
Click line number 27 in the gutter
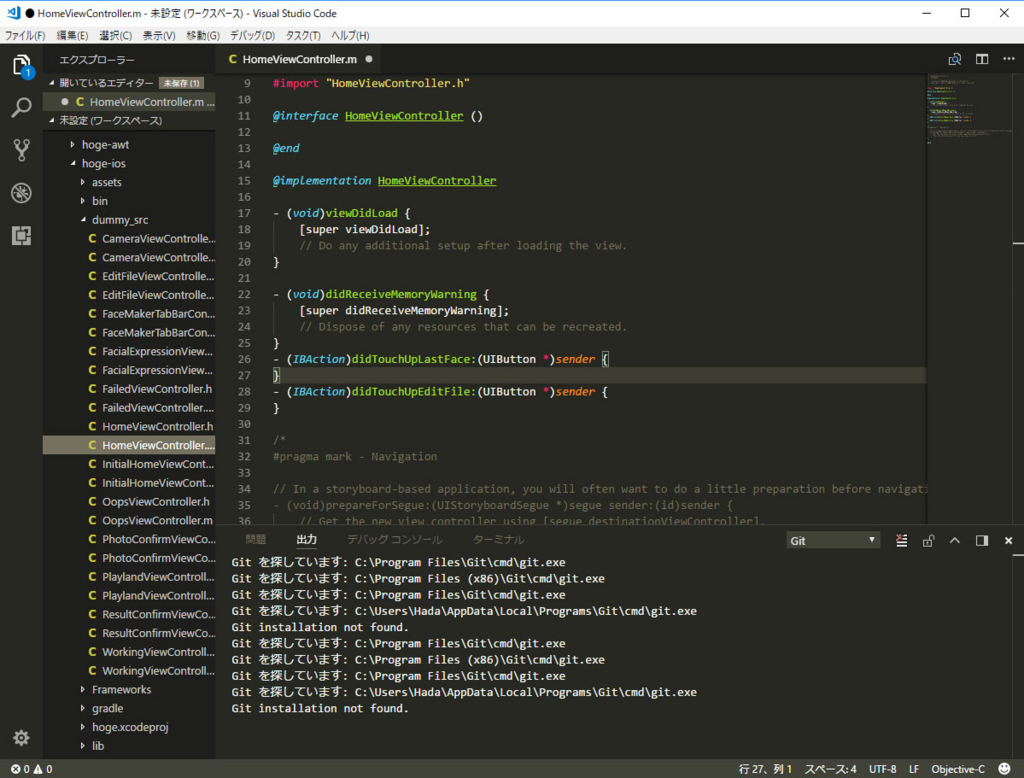click(x=244, y=375)
